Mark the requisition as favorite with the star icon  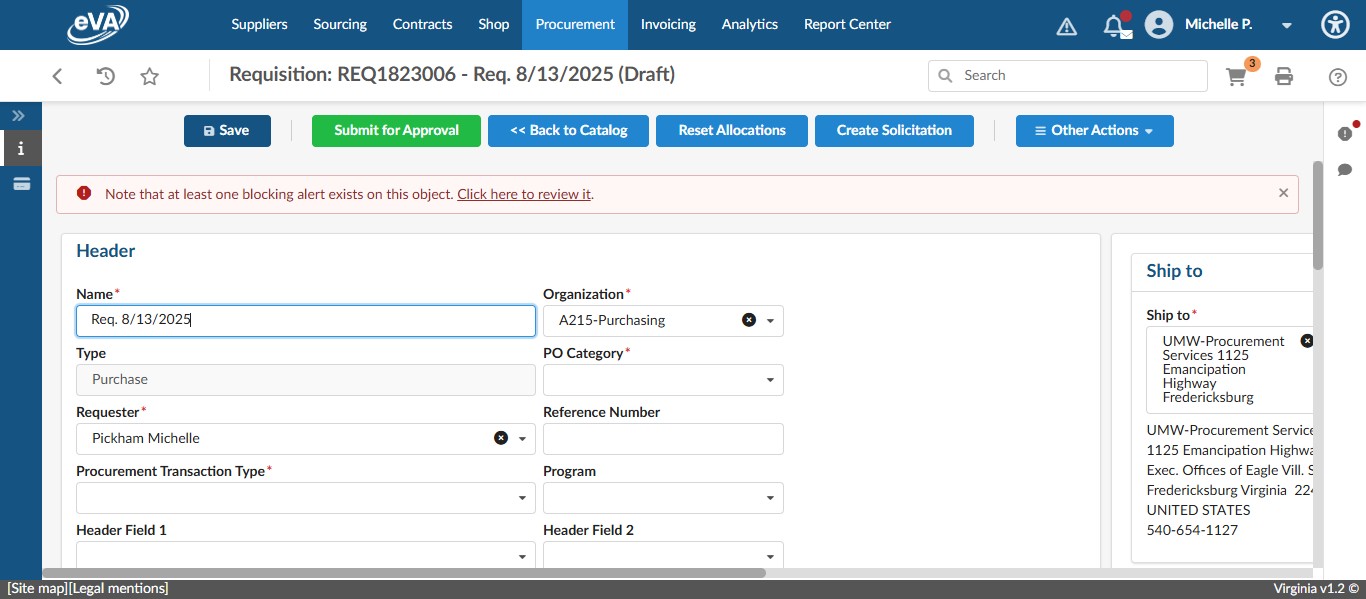coord(149,76)
